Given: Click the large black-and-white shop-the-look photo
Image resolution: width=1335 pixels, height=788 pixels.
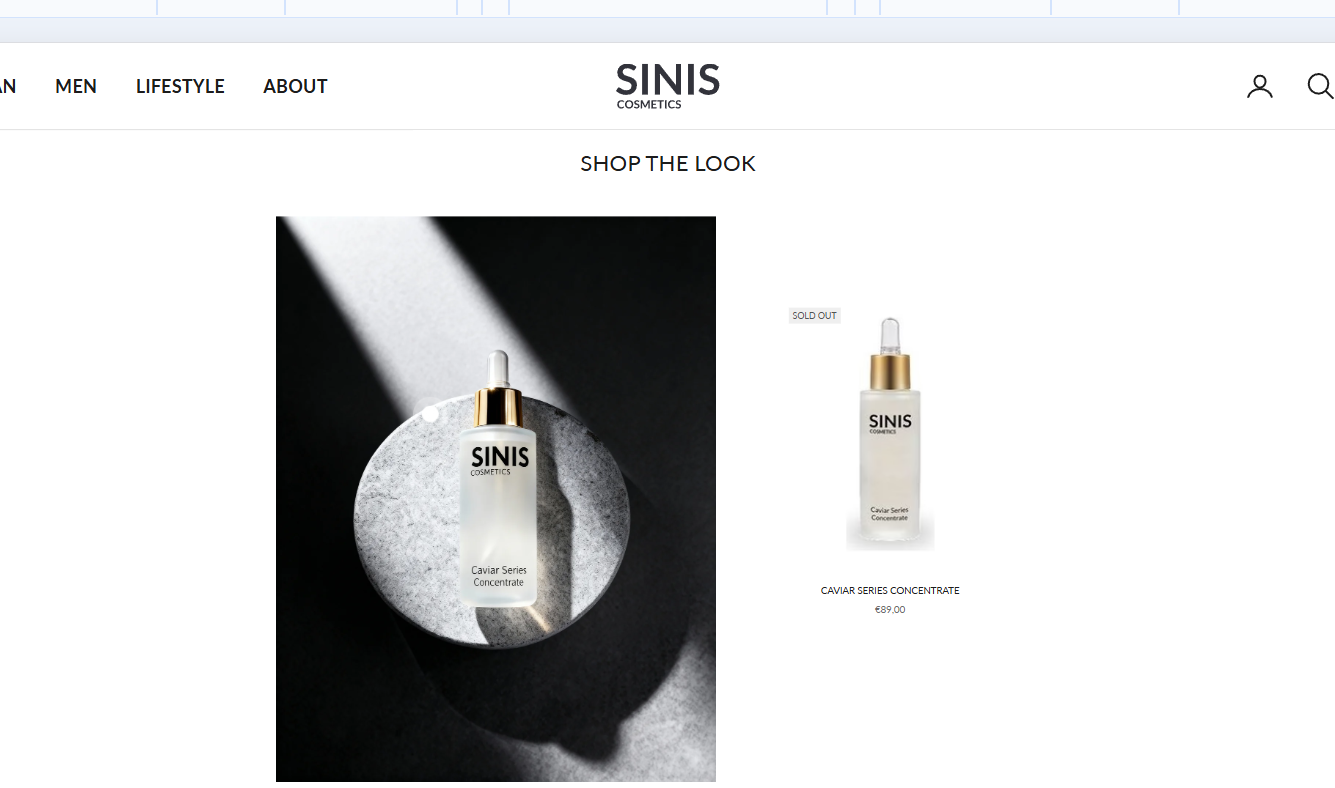Looking at the screenshot, I should (496, 499).
